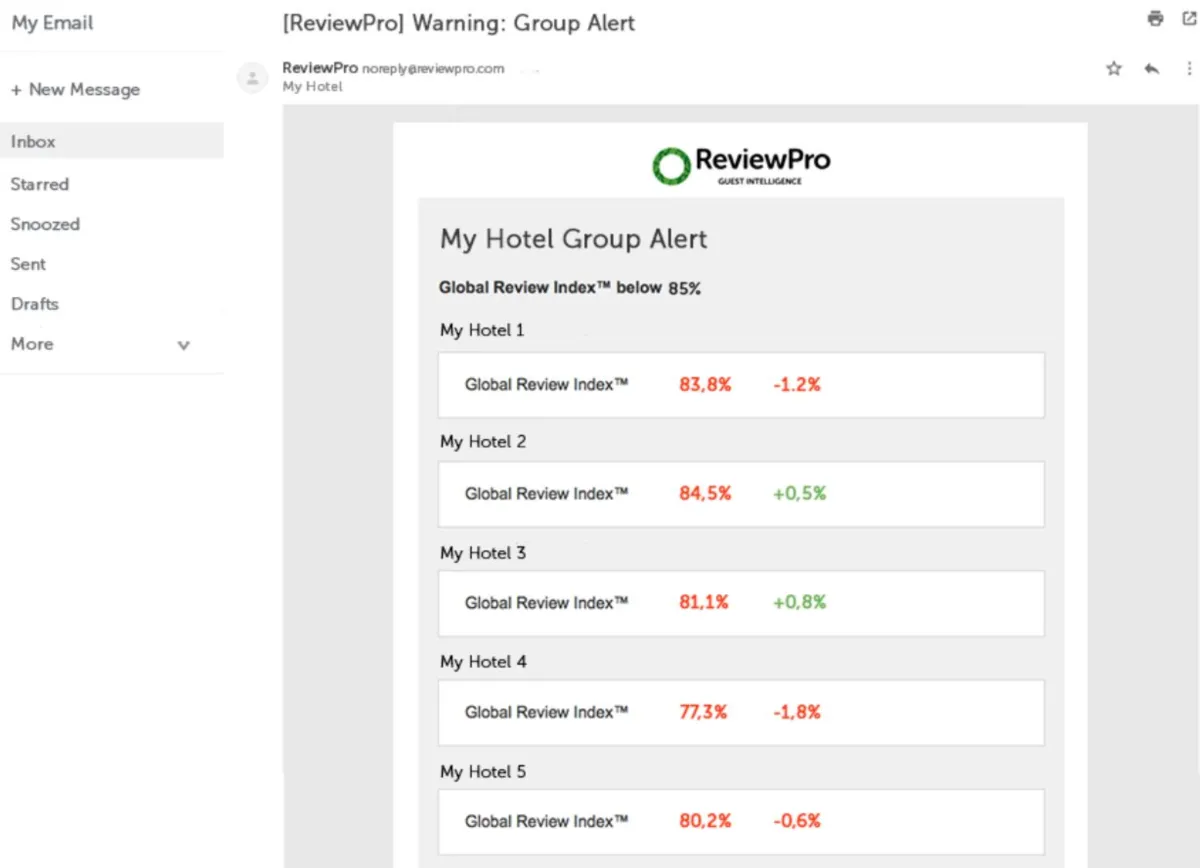The width and height of the screenshot is (1200, 868).
Task: Click Global Review Index label in My Hotel 1 card
Action: [547, 384]
